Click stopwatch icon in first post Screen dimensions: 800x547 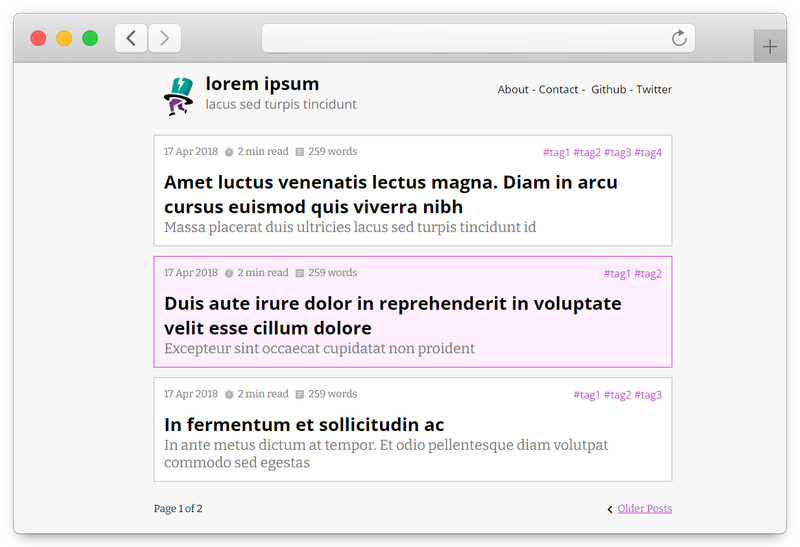pyautogui.click(x=229, y=152)
